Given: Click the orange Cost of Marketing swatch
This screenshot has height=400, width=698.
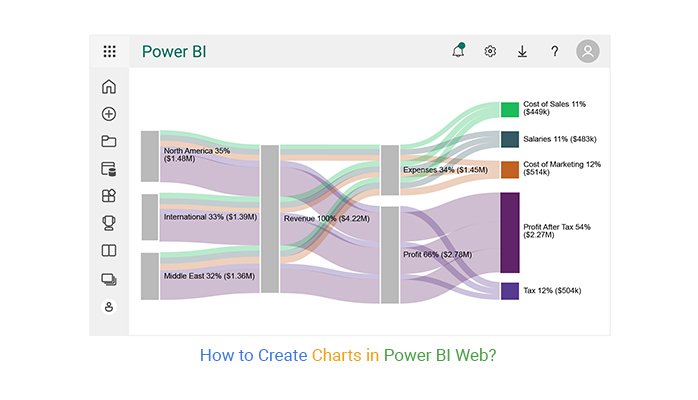Looking at the screenshot, I should coord(510,170).
